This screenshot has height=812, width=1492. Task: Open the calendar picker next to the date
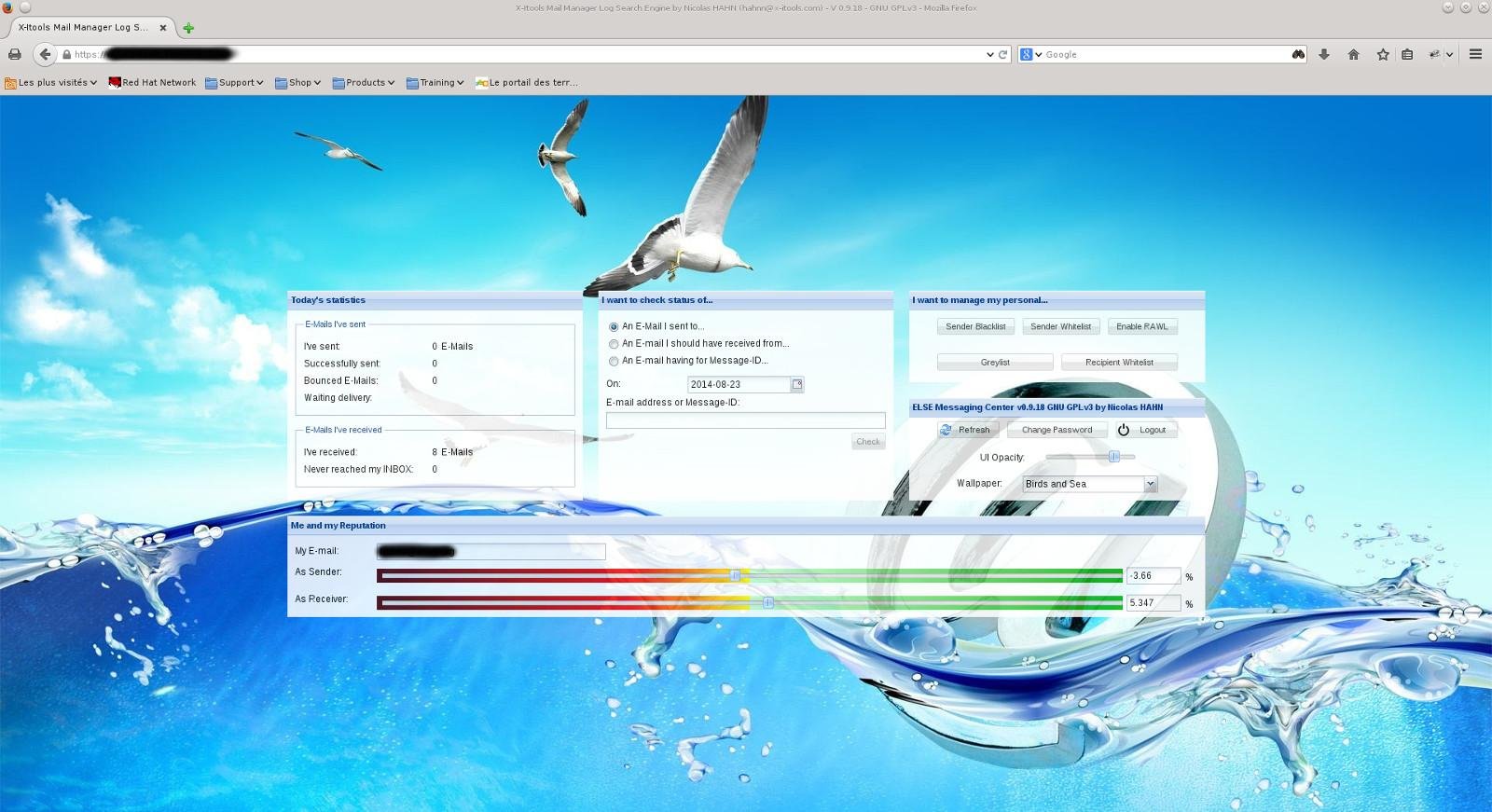pyautogui.click(x=797, y=384)
